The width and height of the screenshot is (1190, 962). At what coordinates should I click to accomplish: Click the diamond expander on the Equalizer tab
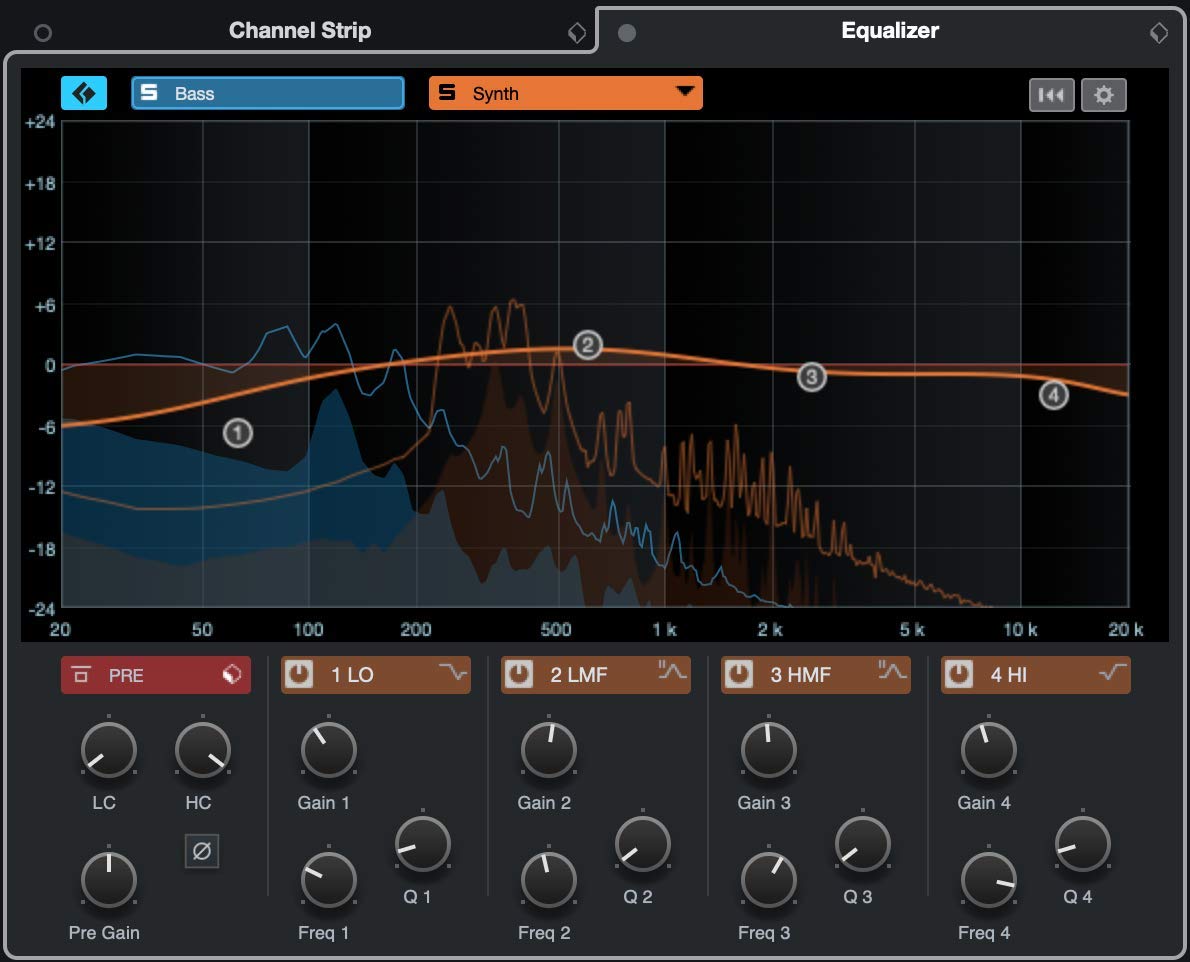click(1158, 32)
